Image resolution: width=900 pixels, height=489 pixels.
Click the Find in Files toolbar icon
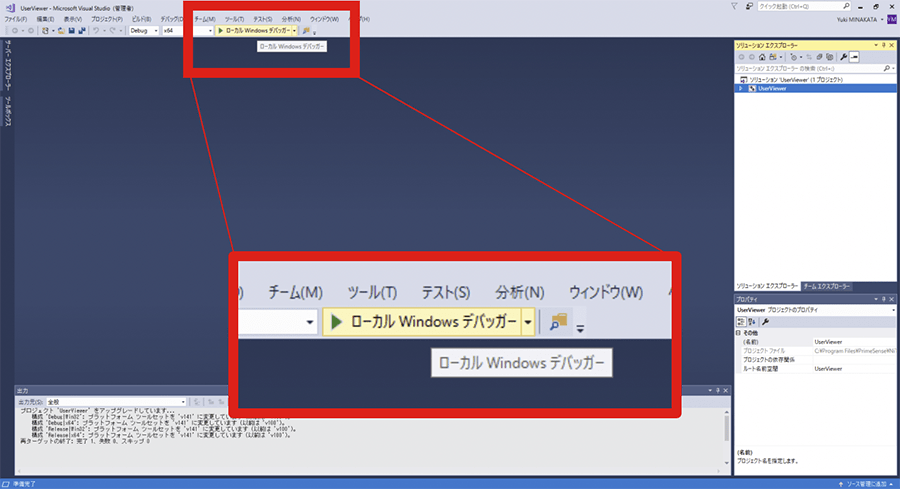click(x=306, y=30)
